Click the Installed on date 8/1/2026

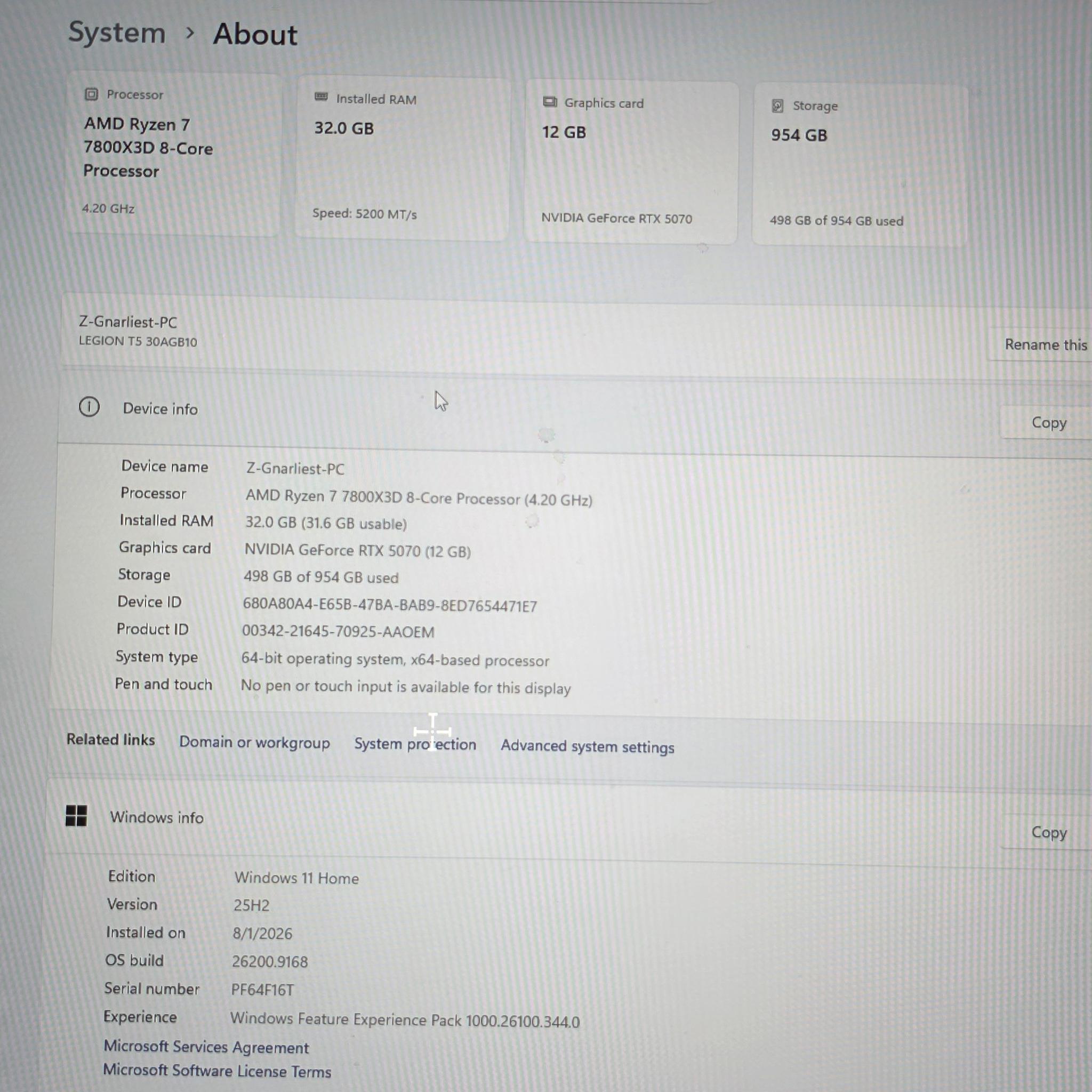[262, 933]
